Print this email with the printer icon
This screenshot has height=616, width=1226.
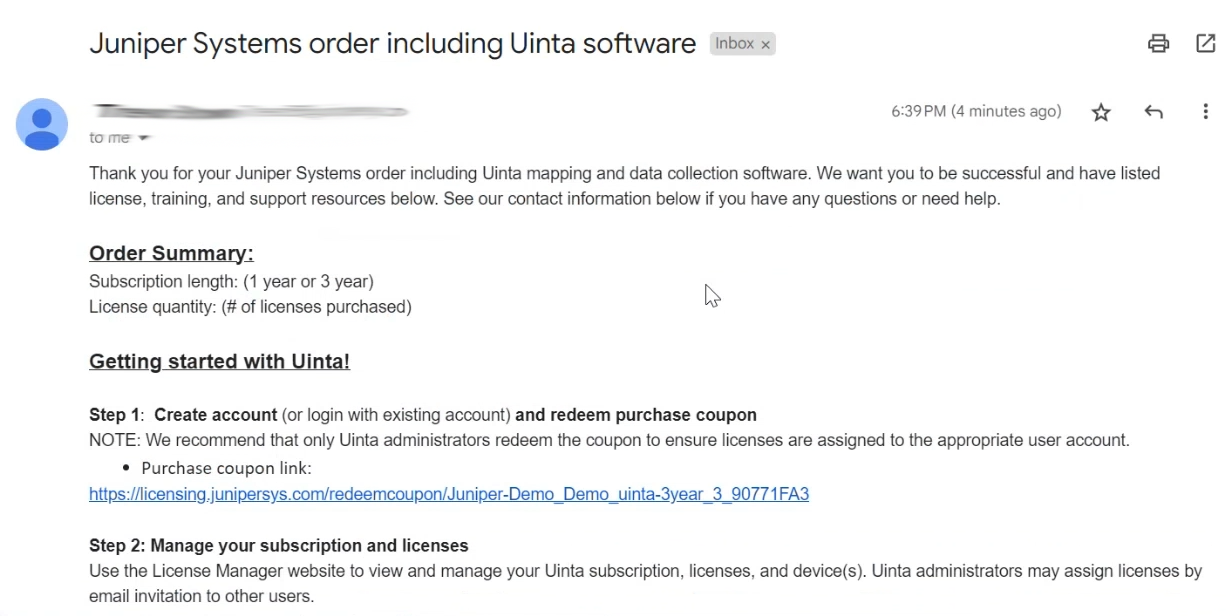pos(1158,43)
